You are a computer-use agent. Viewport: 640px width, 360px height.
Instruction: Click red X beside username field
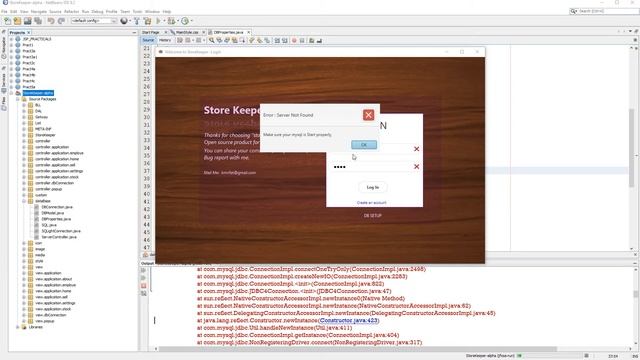[416, 149]
